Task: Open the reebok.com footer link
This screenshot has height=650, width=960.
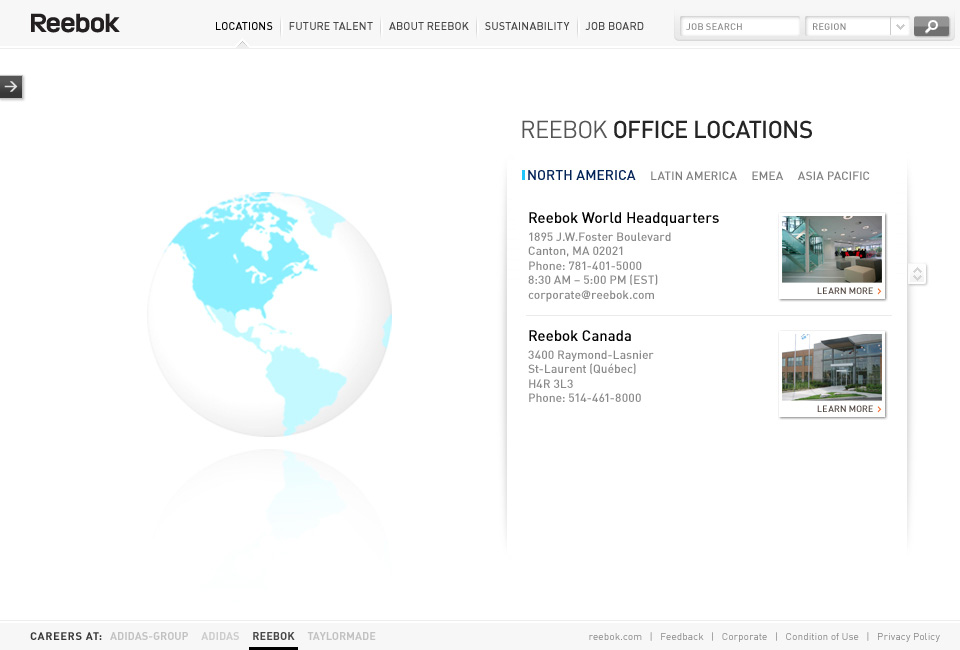Action: (x=615, y=637)
